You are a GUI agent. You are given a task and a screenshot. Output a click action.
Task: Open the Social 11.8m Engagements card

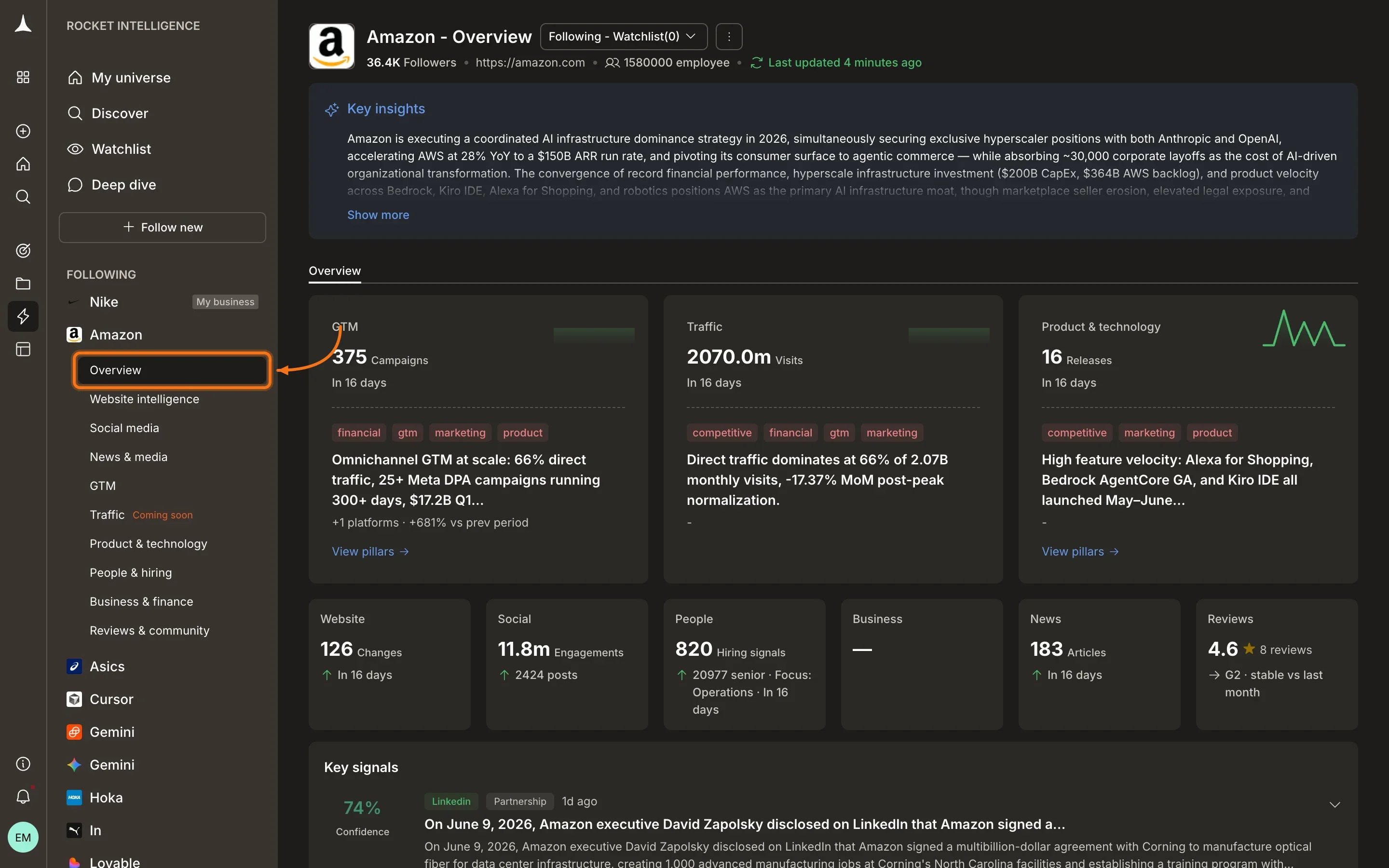tap(567, 665)
